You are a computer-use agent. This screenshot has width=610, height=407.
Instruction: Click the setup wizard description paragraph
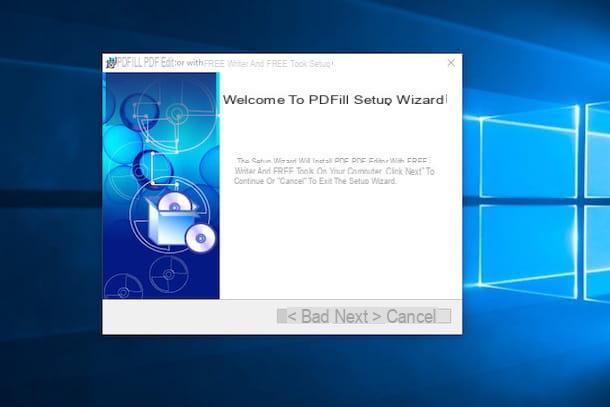tap(334, 171)
